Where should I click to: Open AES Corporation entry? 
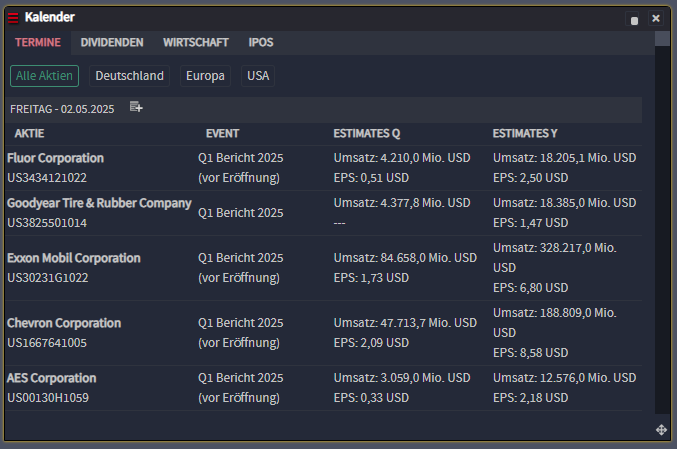point(51,378)
